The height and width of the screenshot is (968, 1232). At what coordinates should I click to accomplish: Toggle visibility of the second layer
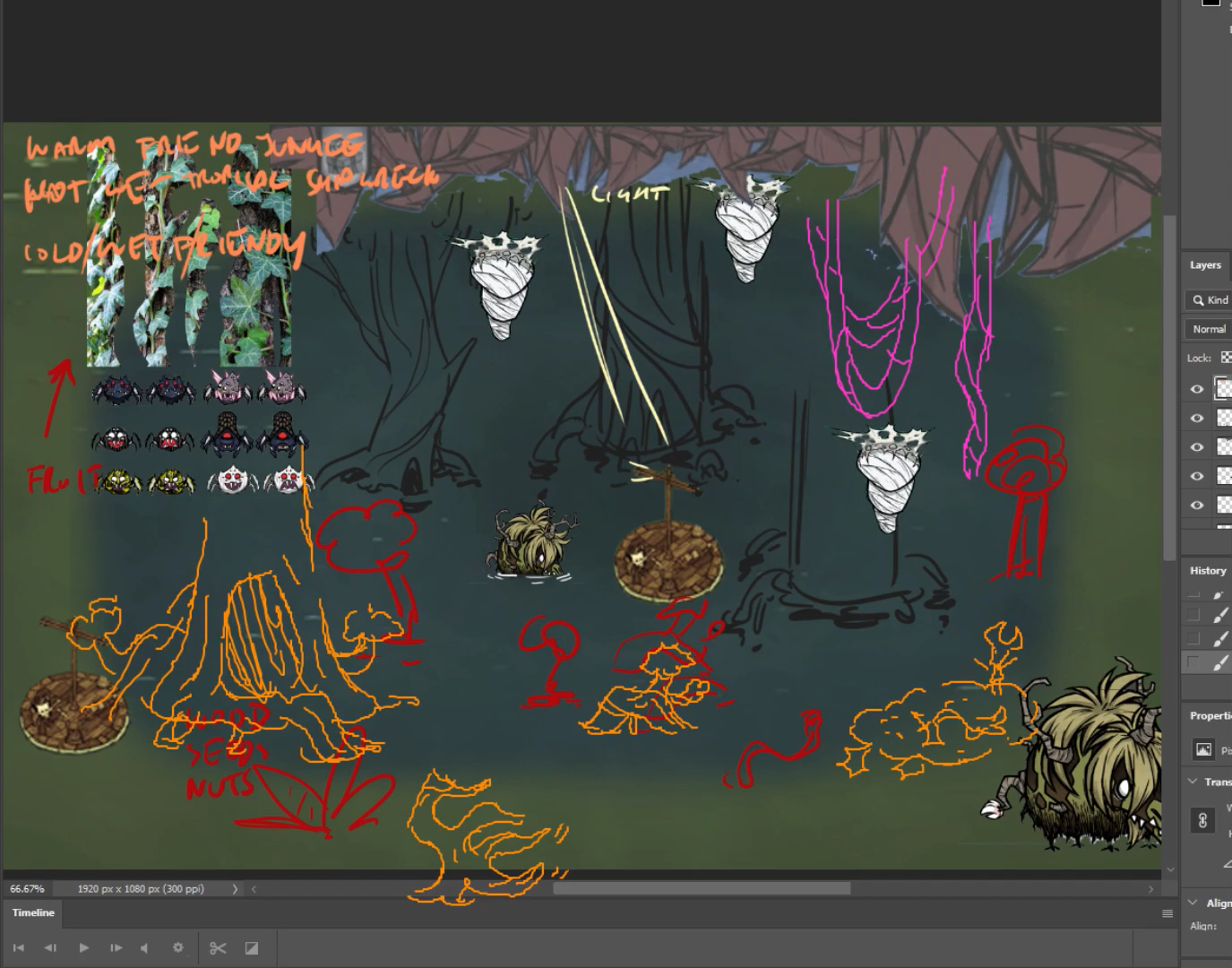pyautogui.click(x=1197, y=419)
